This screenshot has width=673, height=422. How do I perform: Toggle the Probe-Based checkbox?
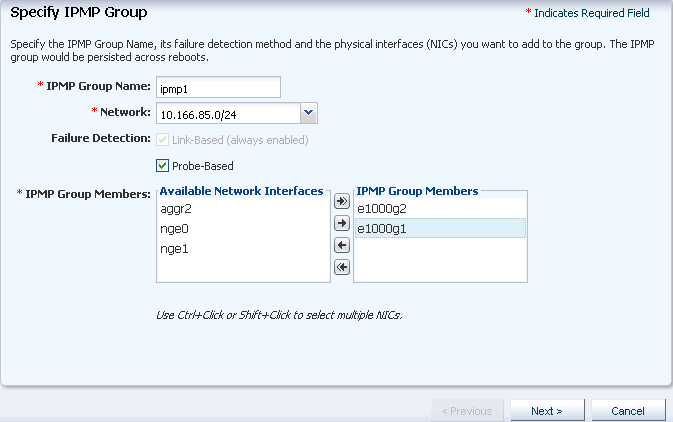[162, 166]
